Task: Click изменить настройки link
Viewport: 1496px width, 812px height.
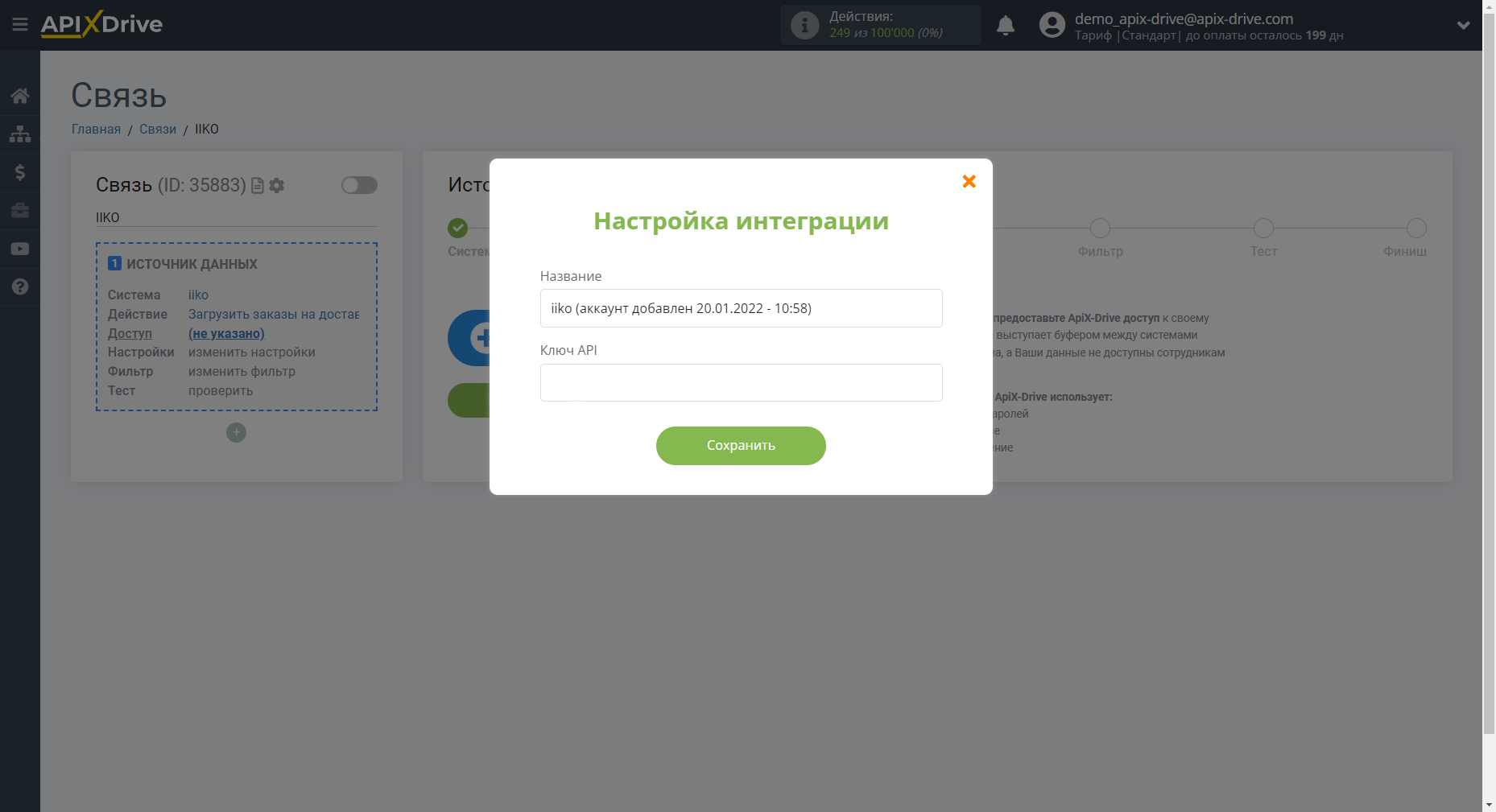Action: point(252,352)
